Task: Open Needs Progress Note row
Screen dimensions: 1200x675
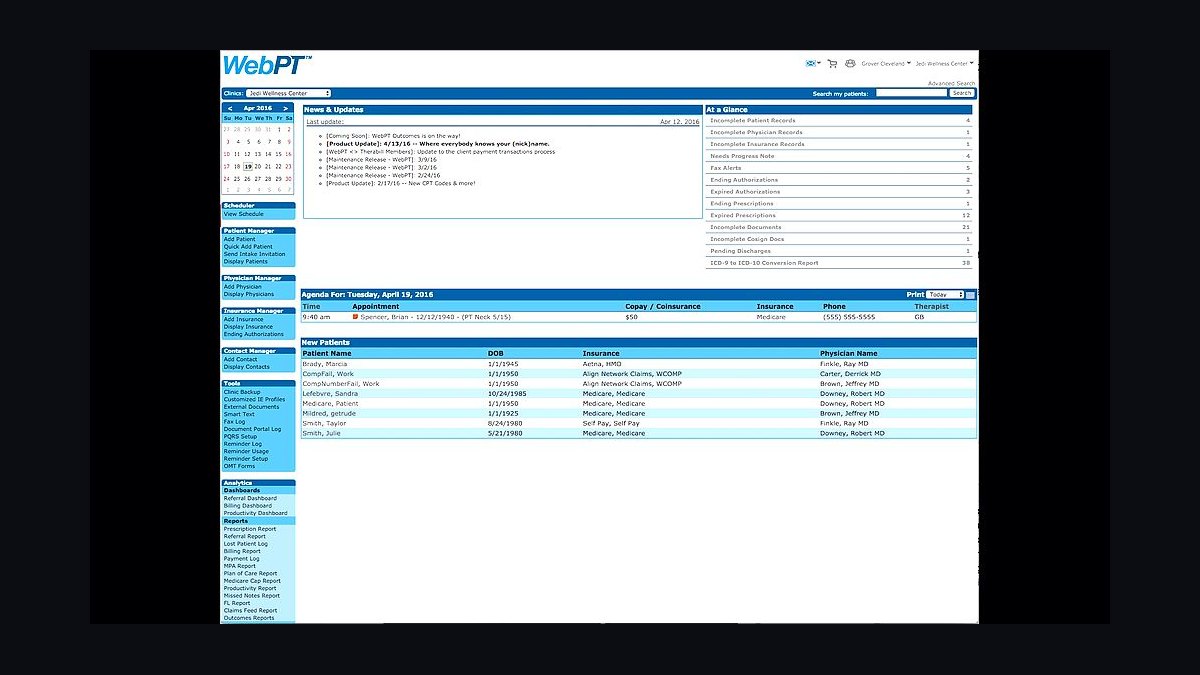Action: (x=839, y=156)
